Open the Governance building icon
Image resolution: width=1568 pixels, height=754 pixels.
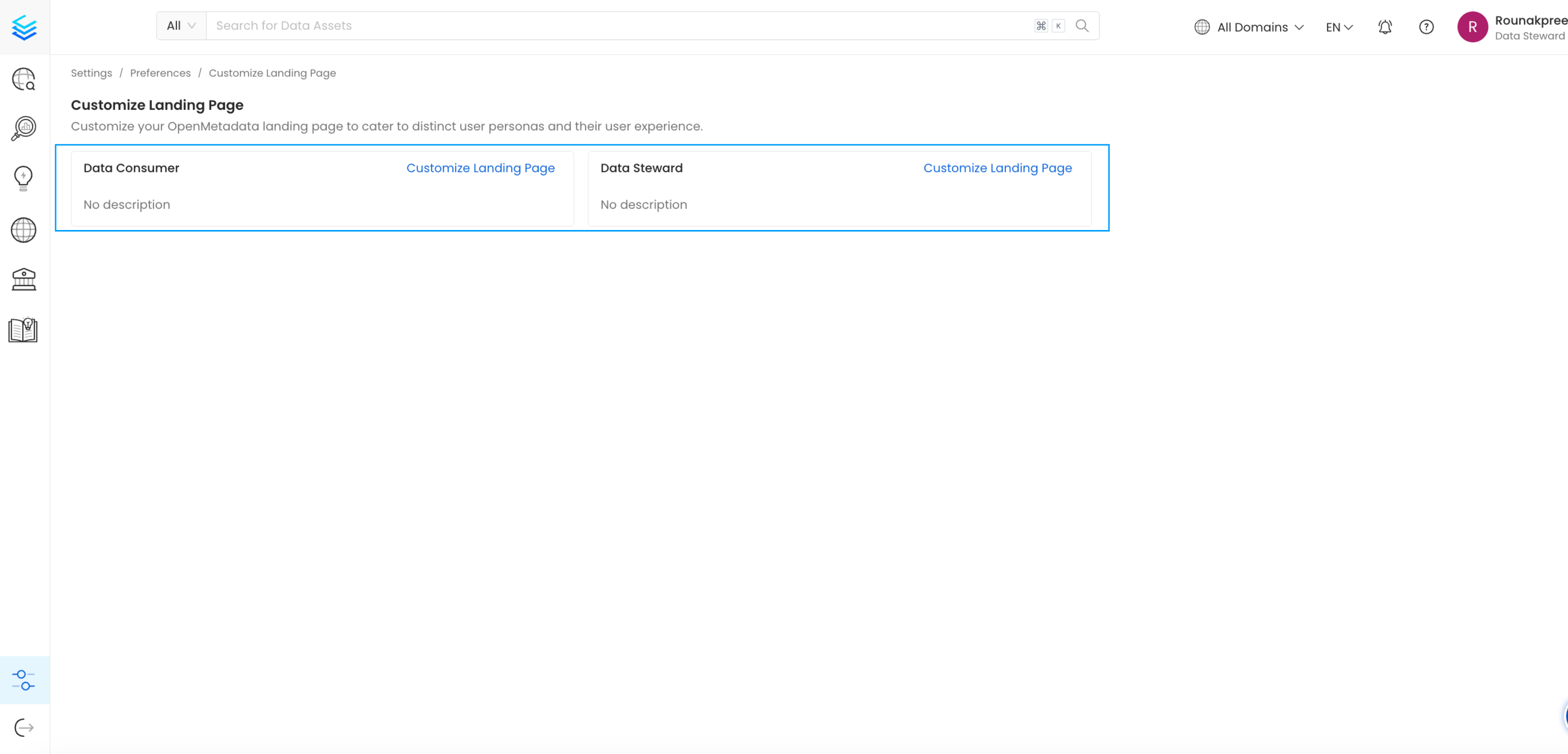click(x=24, y=280)
